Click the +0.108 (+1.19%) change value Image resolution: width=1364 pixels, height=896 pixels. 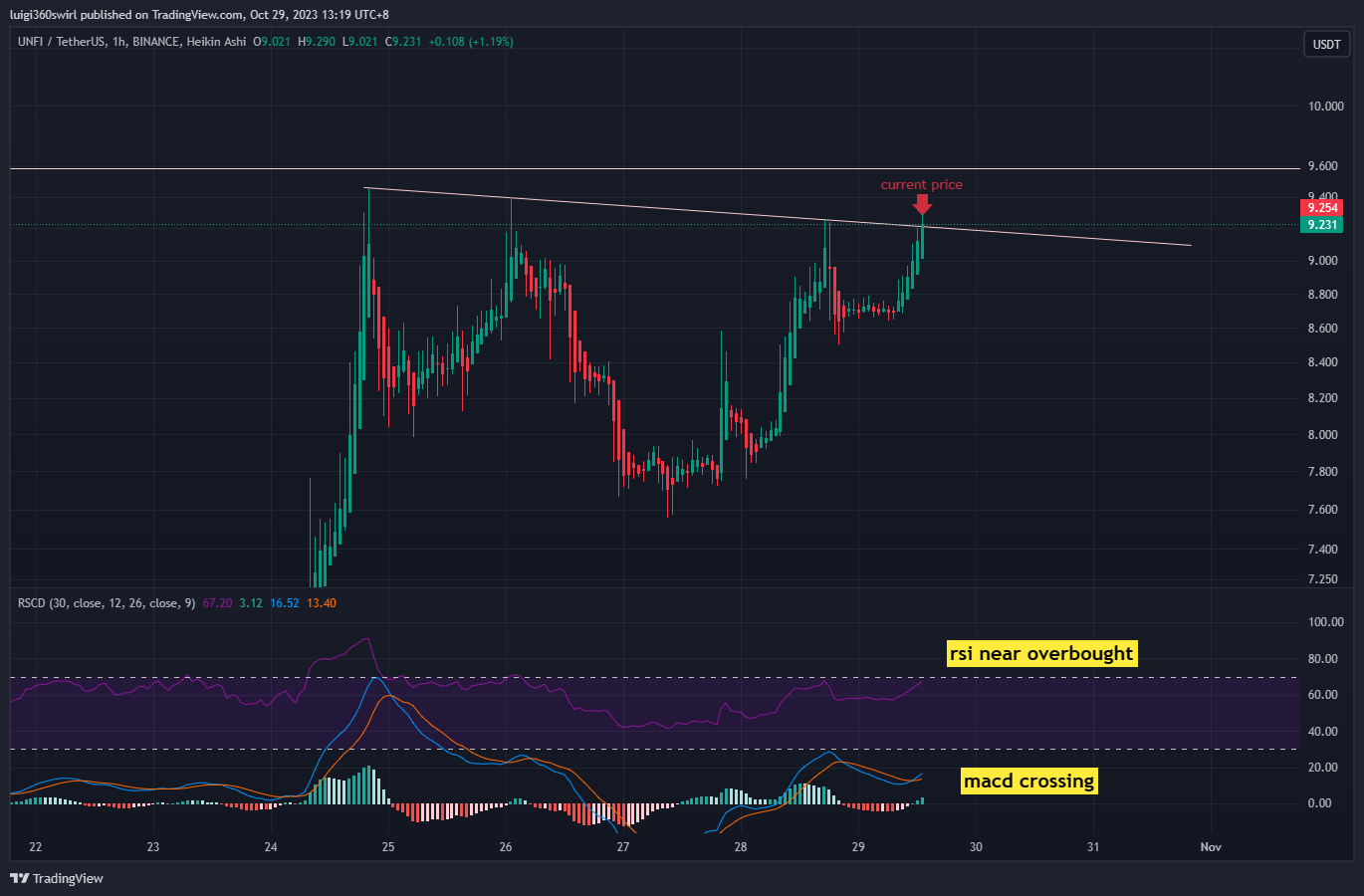(x=471, y=42)
